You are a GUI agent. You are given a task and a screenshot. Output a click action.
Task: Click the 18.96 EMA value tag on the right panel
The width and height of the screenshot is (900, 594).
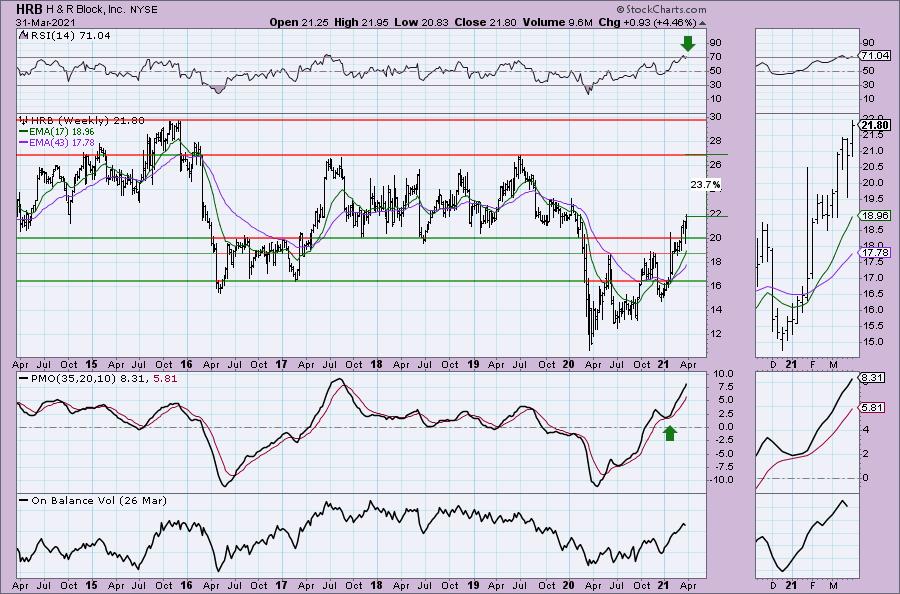point(876,216)
